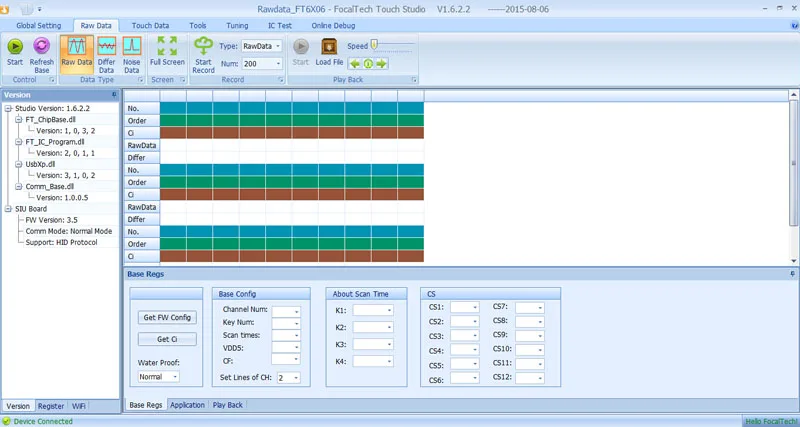
Task: Step back with the left arrow
Action: [x=355, y=64]
